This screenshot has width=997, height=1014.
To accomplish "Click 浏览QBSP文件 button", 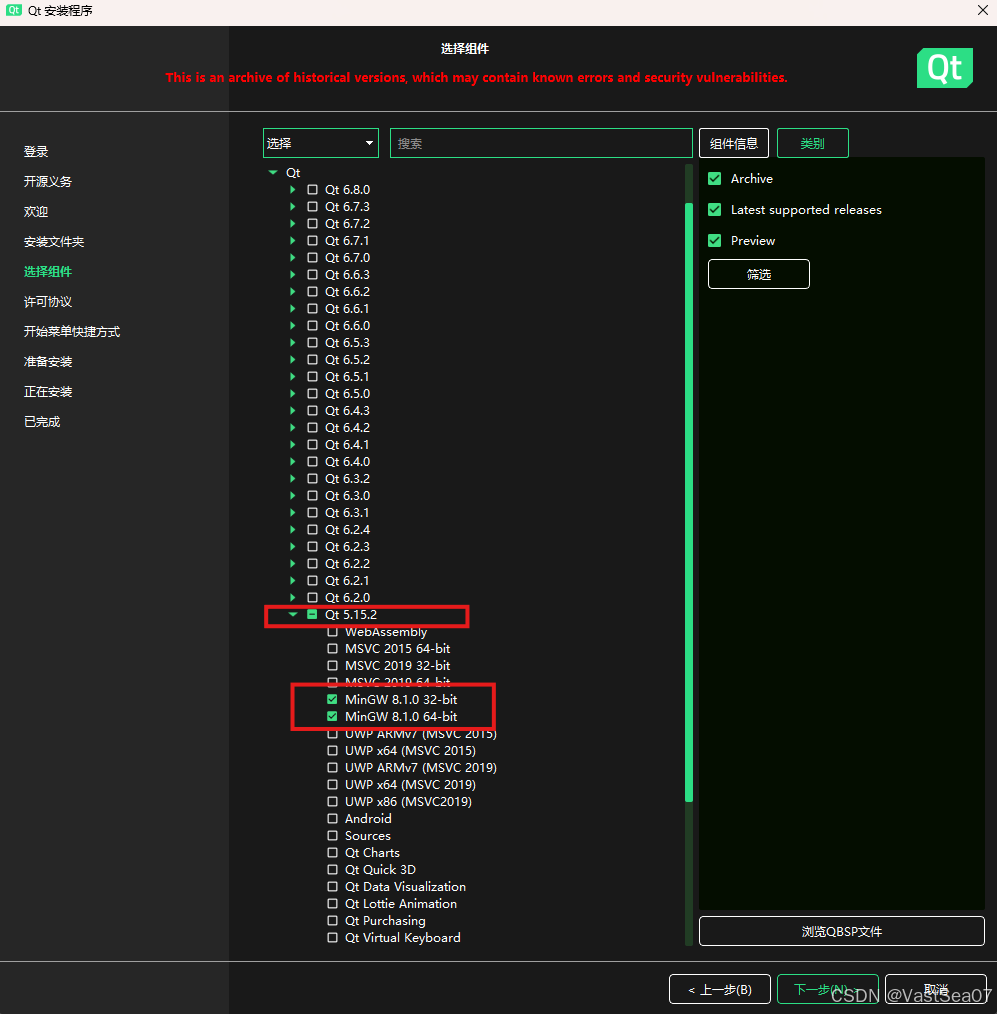I will (x=842, y=931).
